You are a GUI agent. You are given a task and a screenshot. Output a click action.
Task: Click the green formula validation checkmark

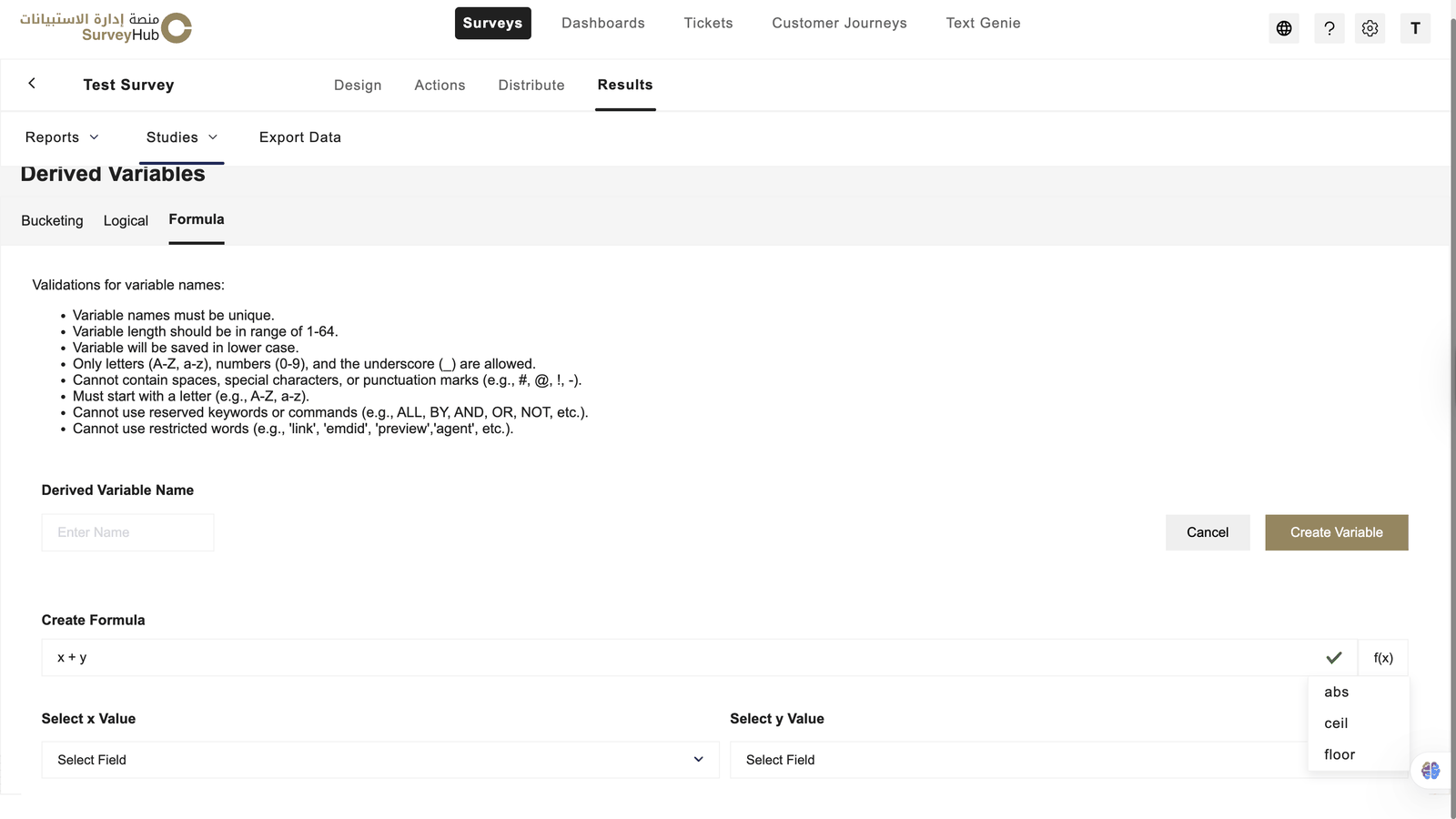1334,657
